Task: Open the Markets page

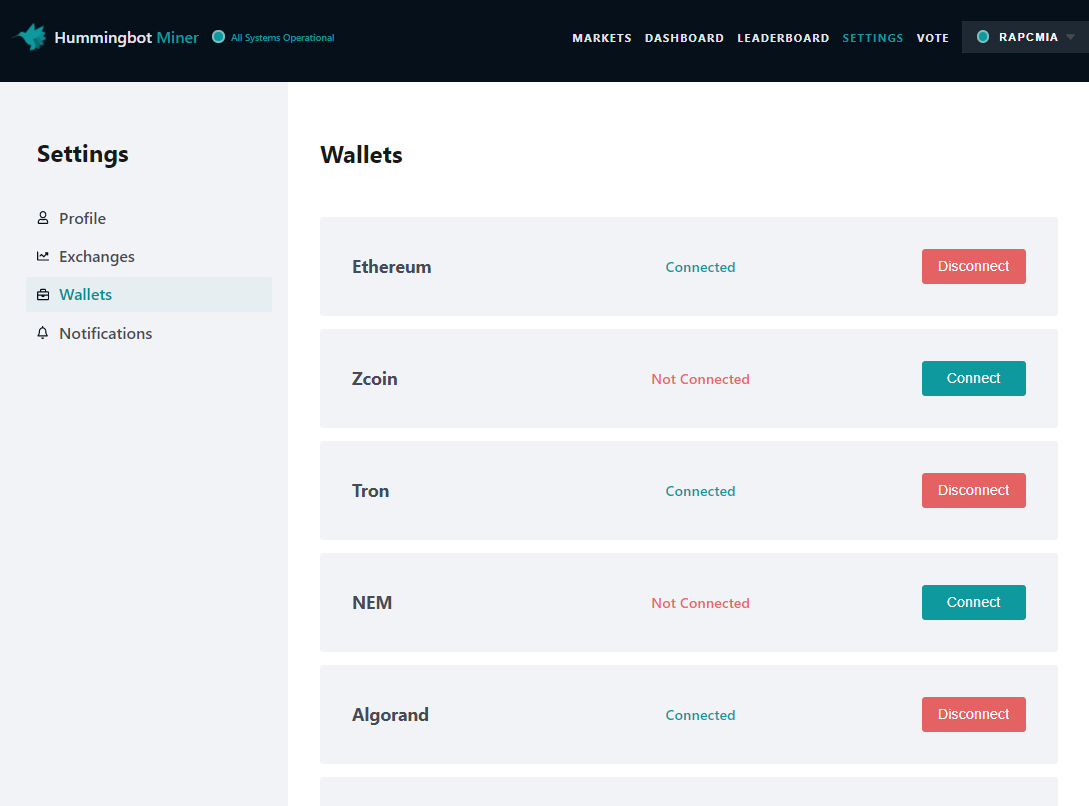Action: [601, 38]
